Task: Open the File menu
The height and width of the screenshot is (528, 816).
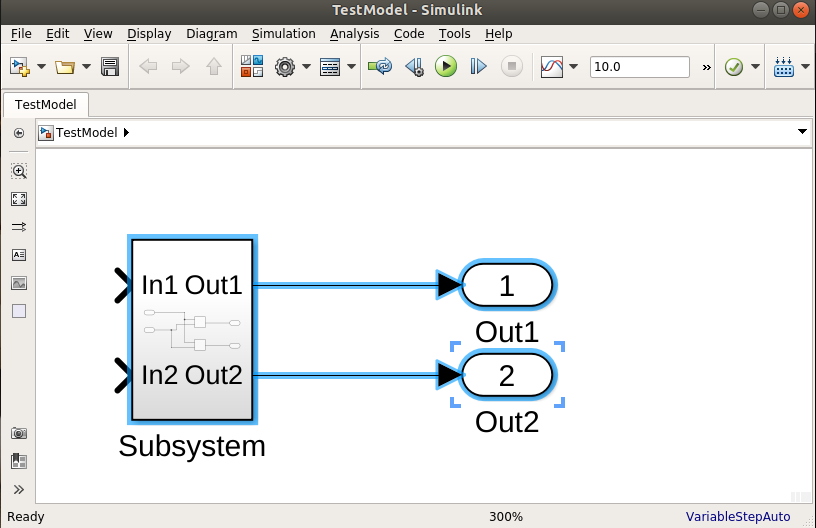Action: pyautogui.click(x=21, y=34)
